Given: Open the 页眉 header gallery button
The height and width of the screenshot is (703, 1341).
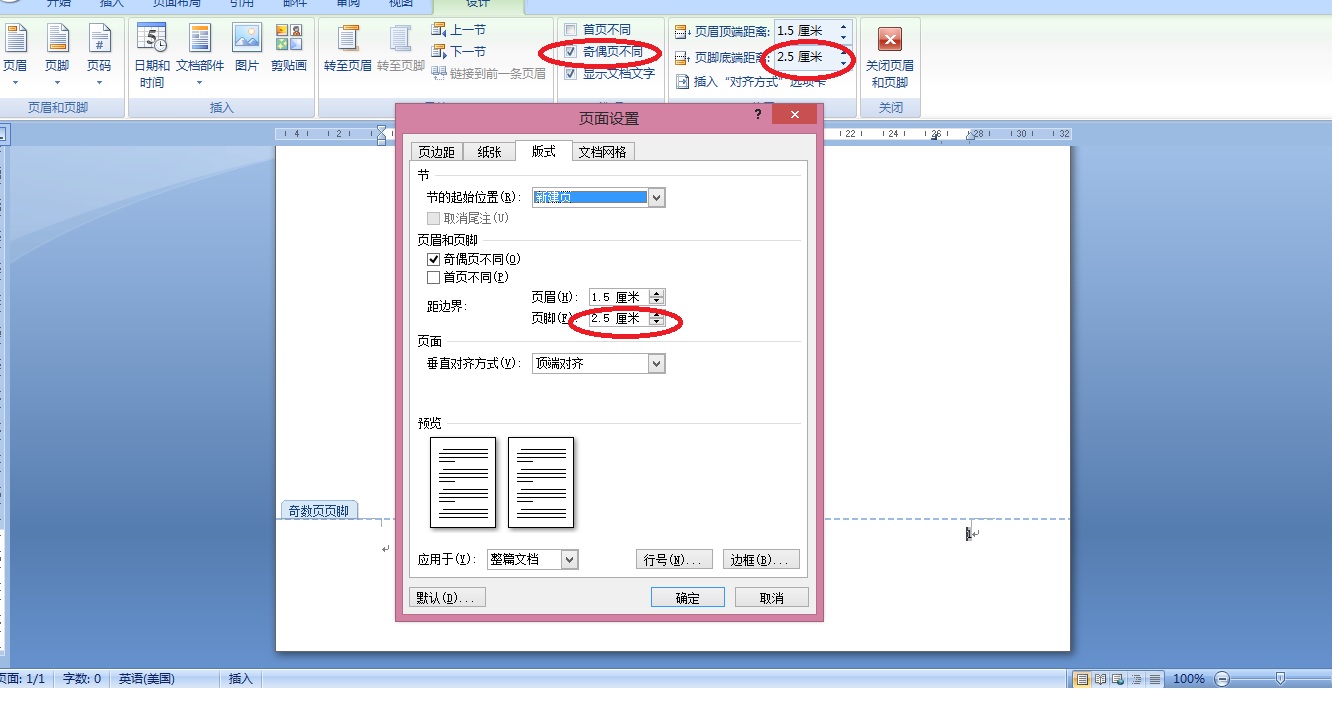Looking at the screenshot, I should coord(15,54).
